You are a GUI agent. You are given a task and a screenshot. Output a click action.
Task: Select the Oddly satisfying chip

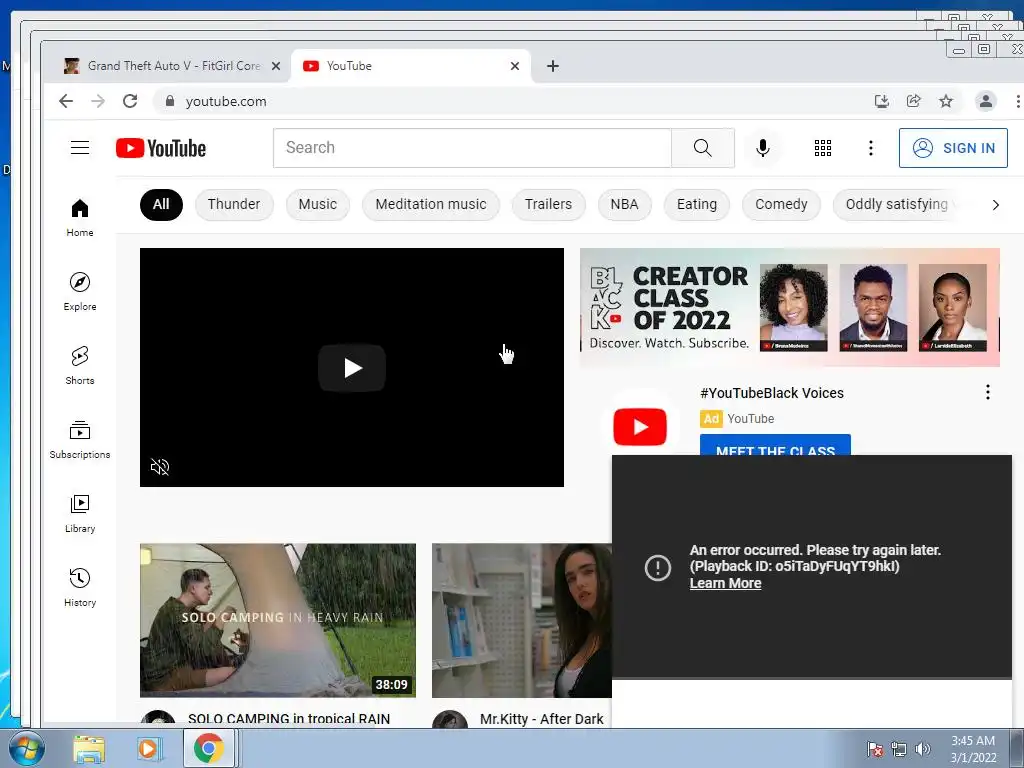(897, 204)
